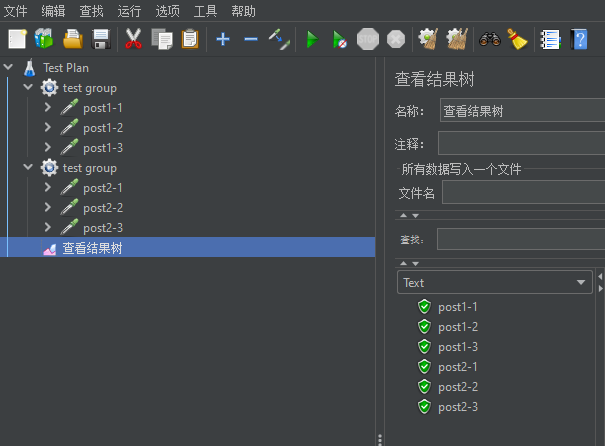The height and width of the screenshot is (446, 605).
Task: Click the Open file folder icon
Action: (x=73, y=39)
